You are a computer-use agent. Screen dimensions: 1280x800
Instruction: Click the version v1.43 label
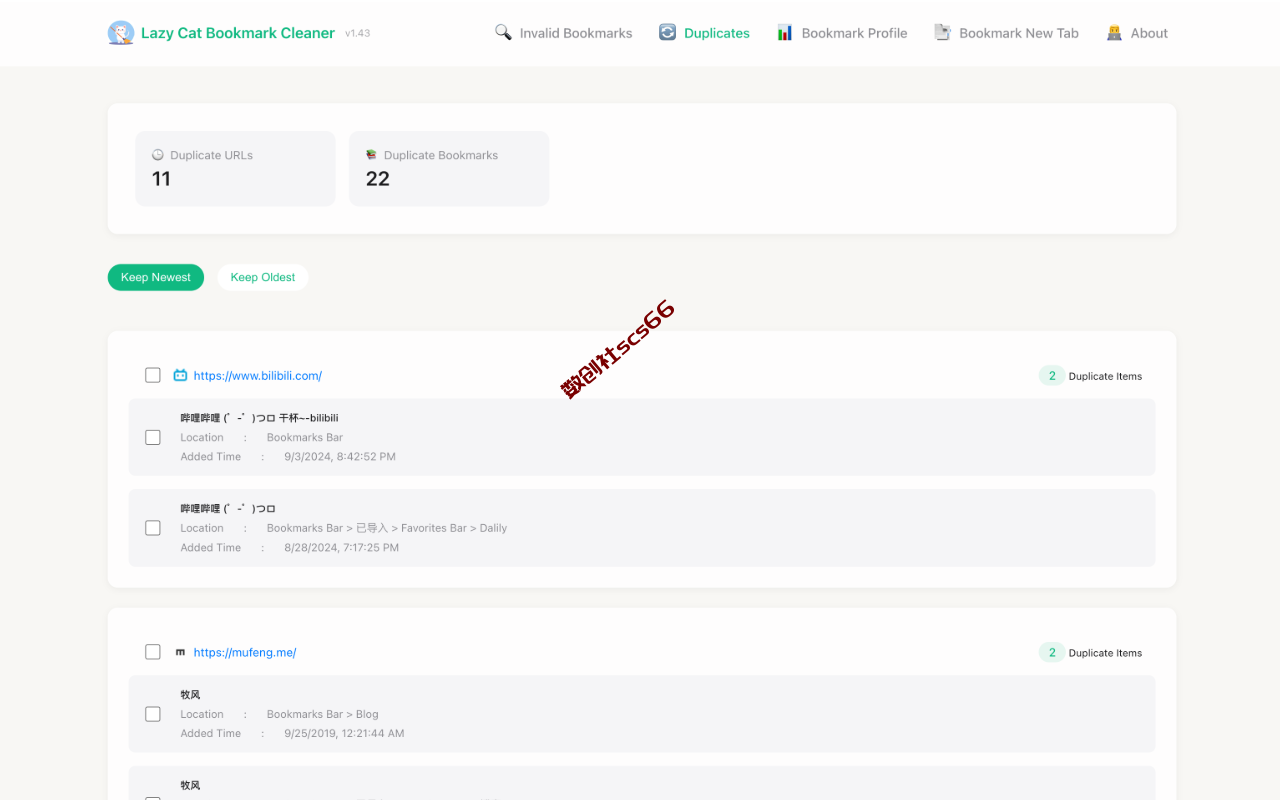[x=357, y=33]
